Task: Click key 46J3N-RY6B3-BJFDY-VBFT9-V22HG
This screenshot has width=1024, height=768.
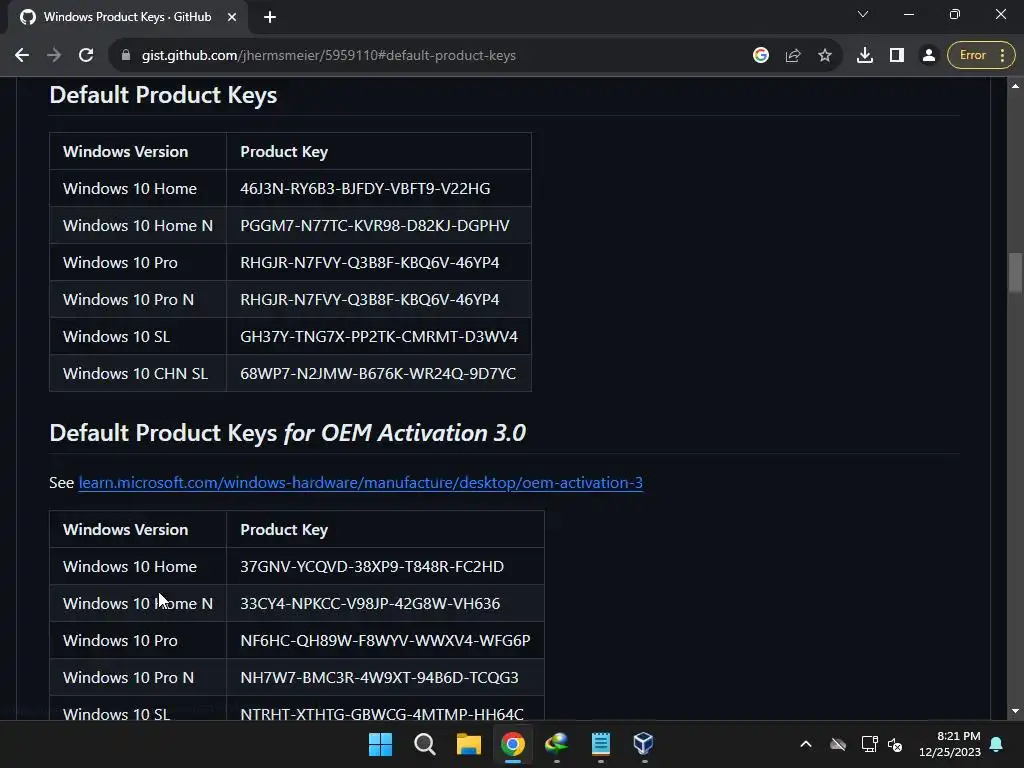Action: 365,189
